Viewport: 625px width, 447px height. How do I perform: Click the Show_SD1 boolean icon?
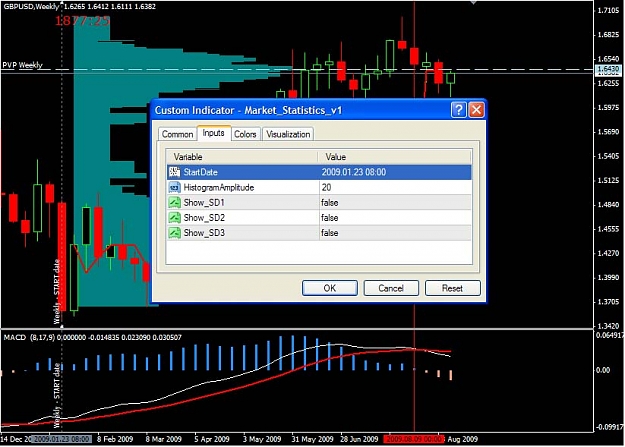click(174, 202)
